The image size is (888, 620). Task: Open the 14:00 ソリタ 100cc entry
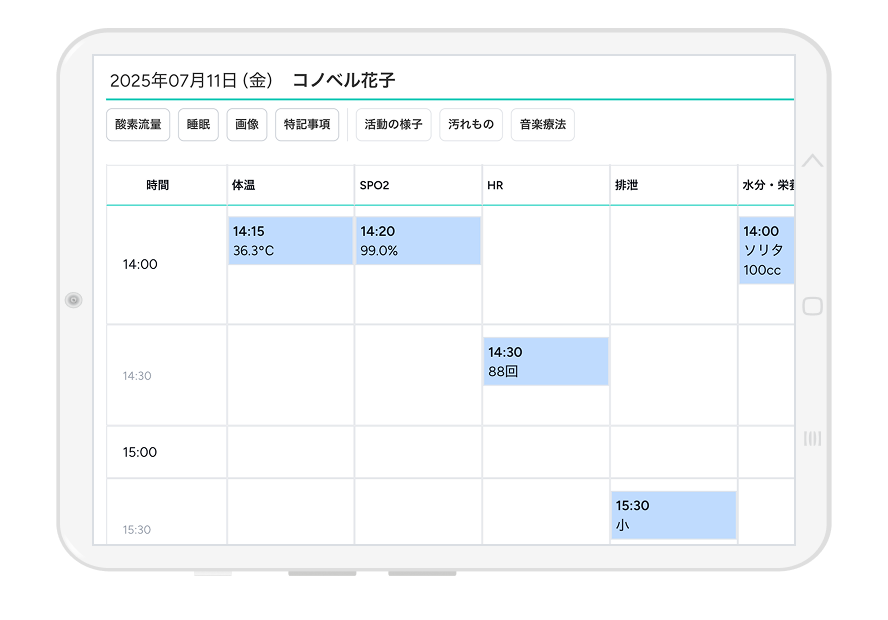click(x=766, y=251)
